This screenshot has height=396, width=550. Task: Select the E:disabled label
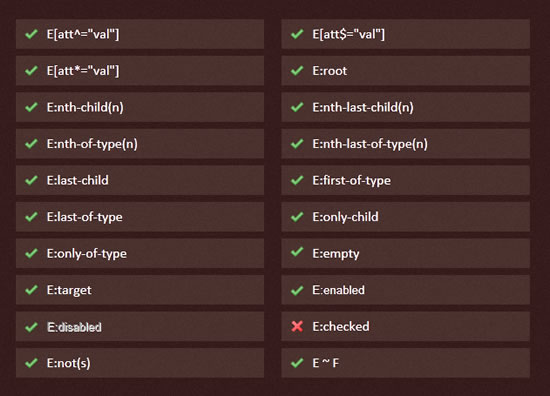tap(74, 327)
